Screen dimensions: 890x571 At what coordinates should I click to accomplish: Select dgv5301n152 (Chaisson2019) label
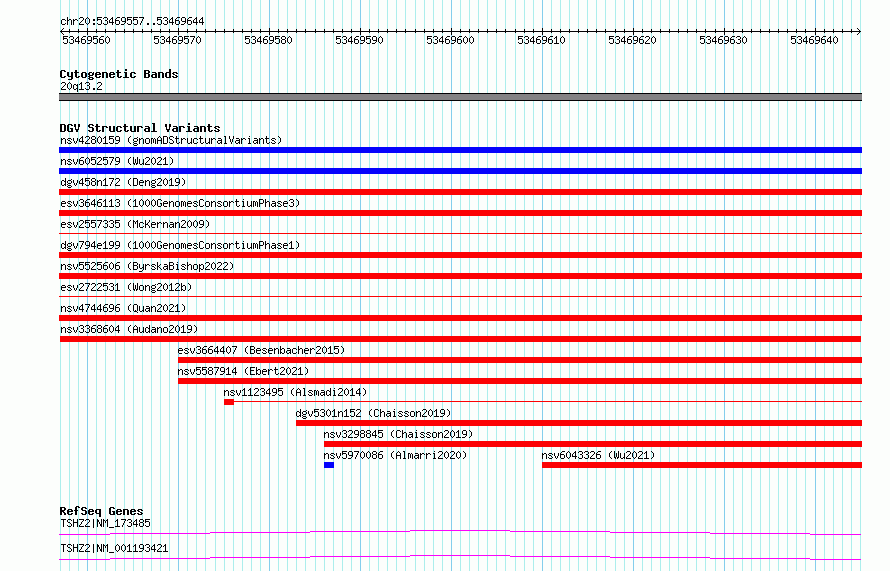point(373,413)
